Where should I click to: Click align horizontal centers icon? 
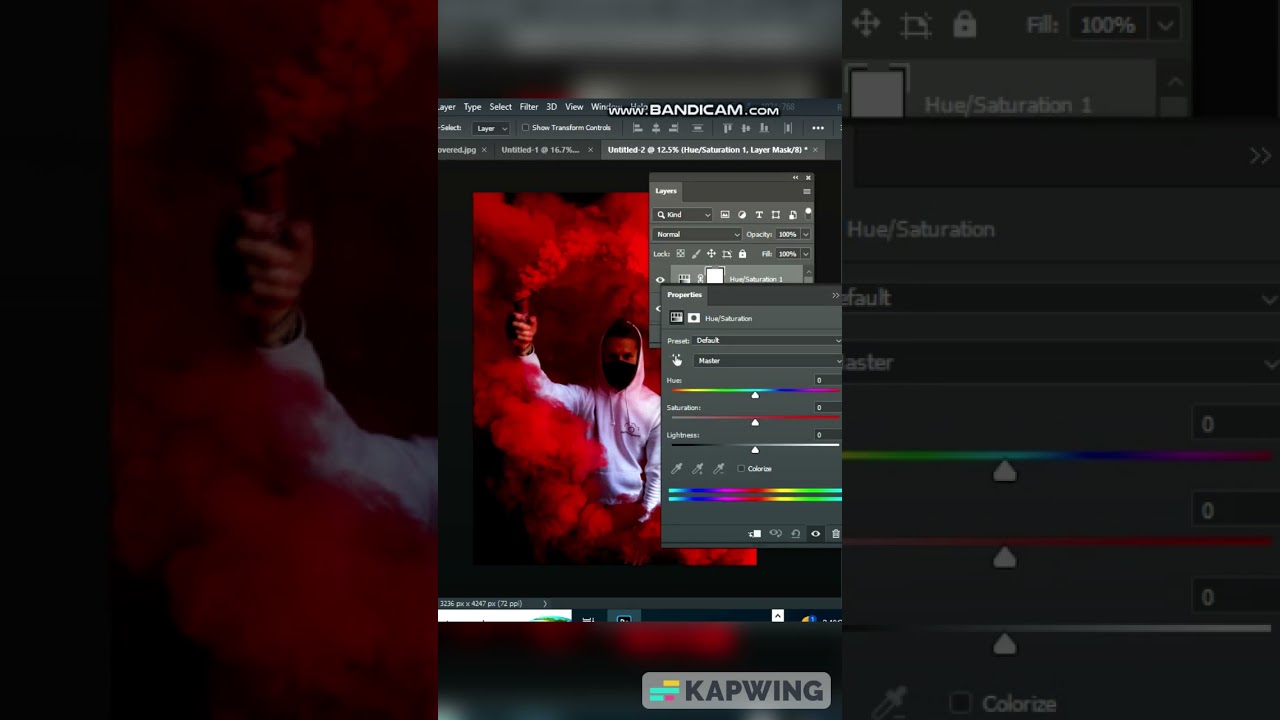point(656,128)
